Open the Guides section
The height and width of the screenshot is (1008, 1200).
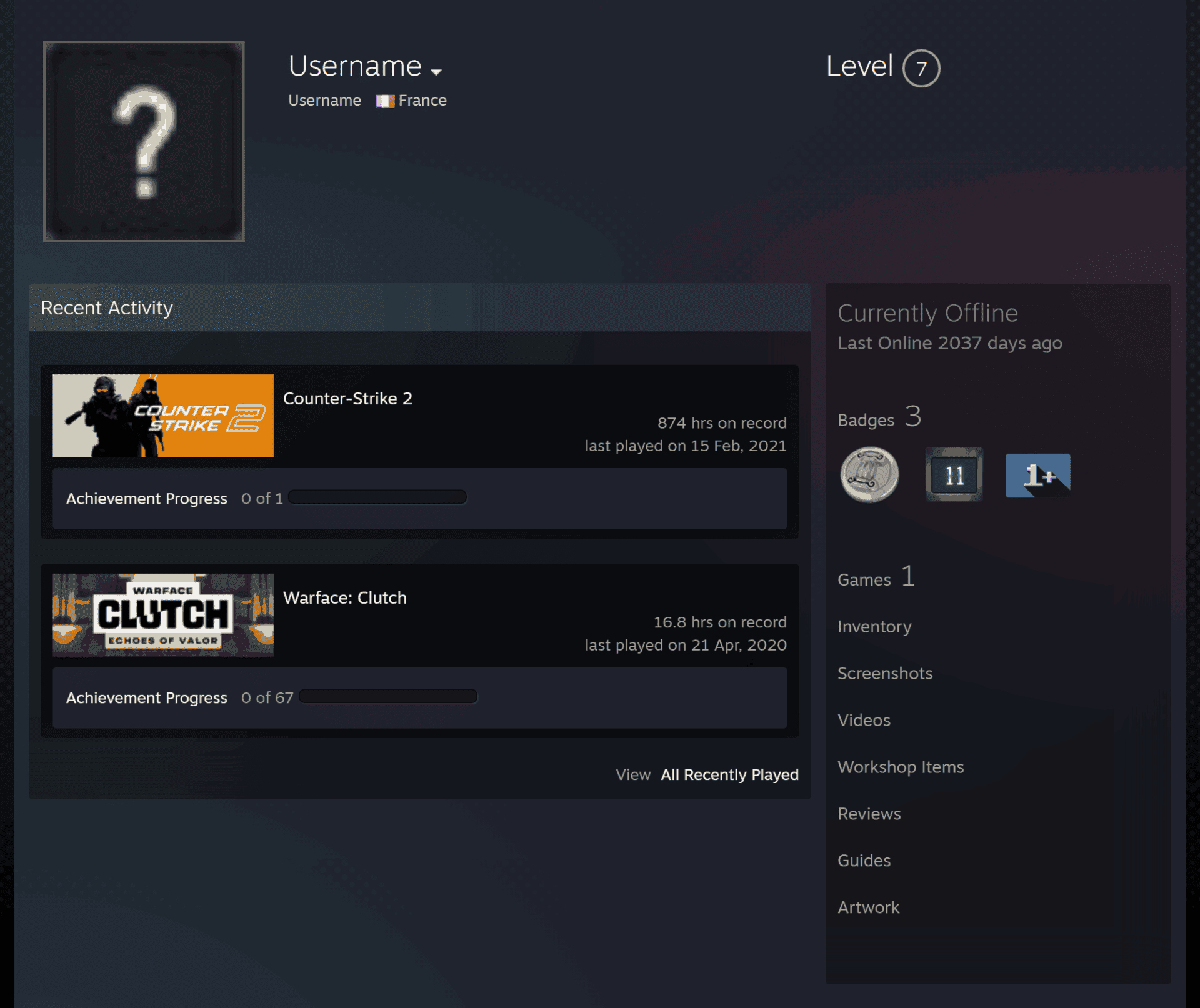coord(864,861)
